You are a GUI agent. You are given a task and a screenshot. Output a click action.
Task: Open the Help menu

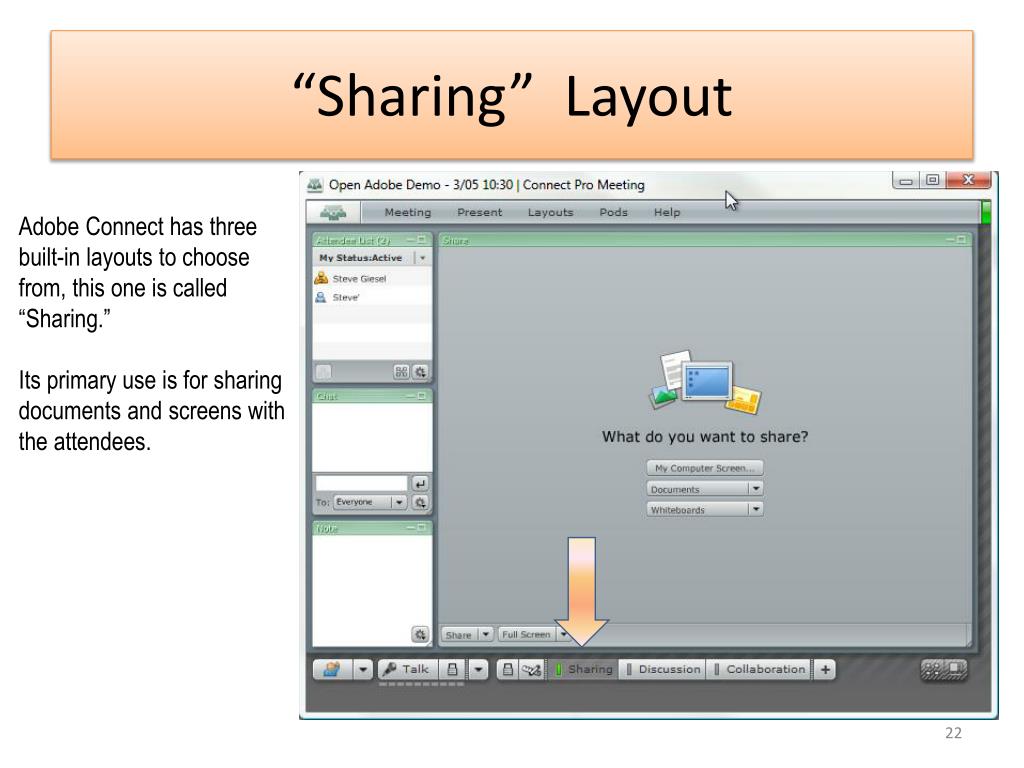coord(667,212)
